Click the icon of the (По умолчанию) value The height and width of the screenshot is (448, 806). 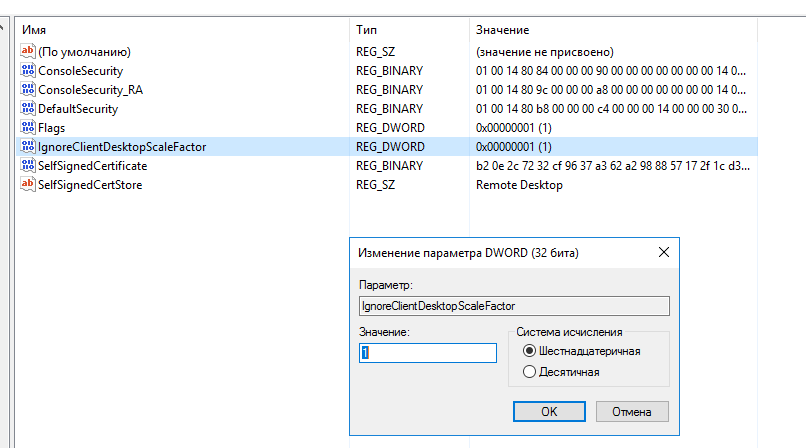tap(28, 51)
